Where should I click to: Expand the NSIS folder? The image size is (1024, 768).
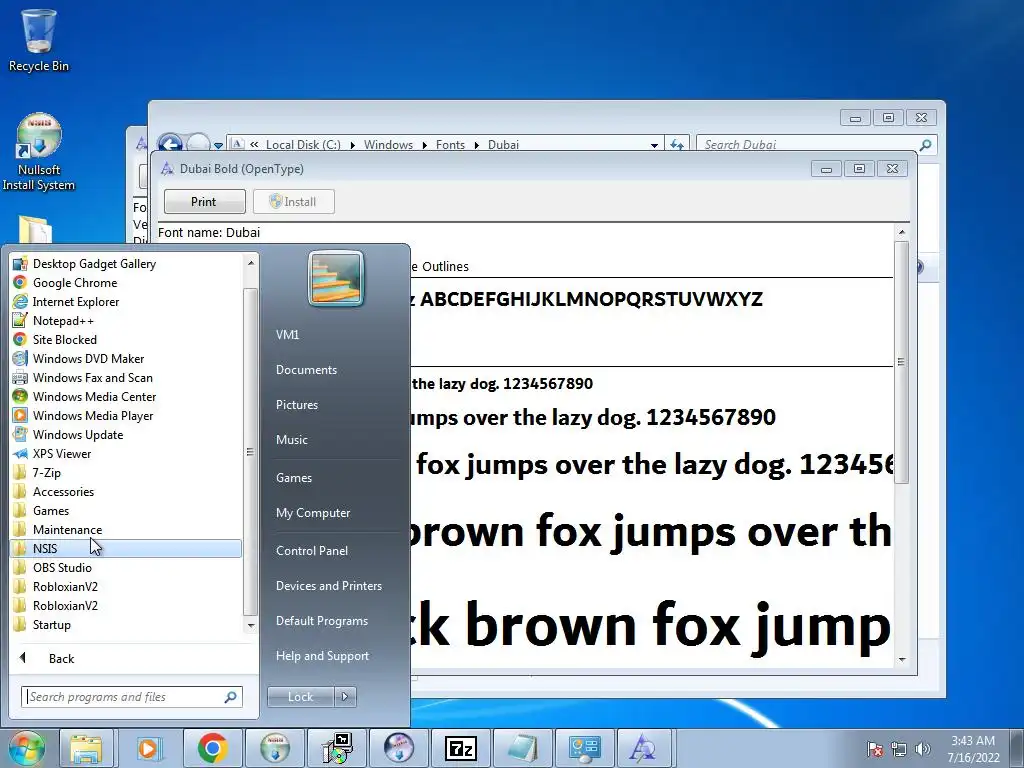126,549
